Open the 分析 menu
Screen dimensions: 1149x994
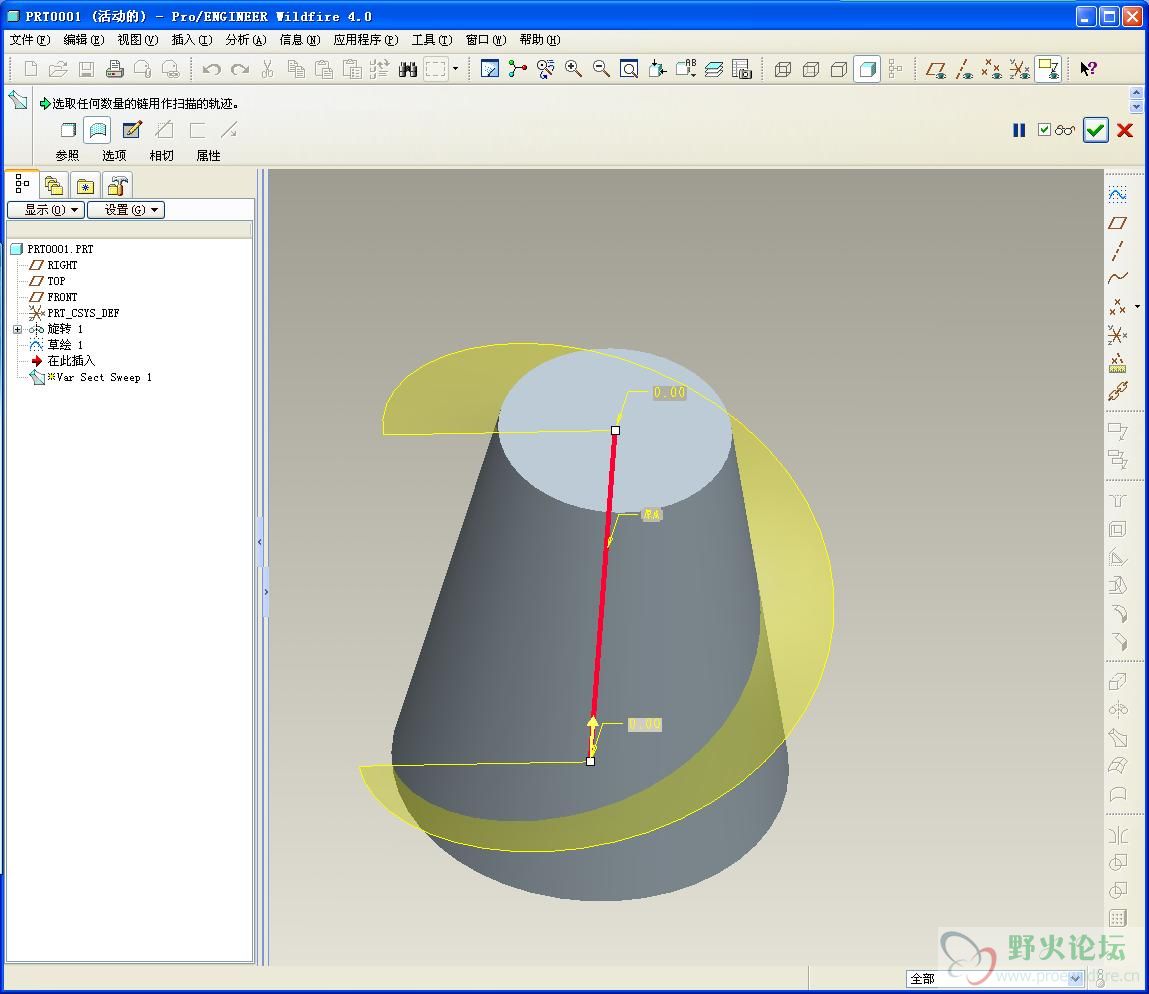point(245,40)
